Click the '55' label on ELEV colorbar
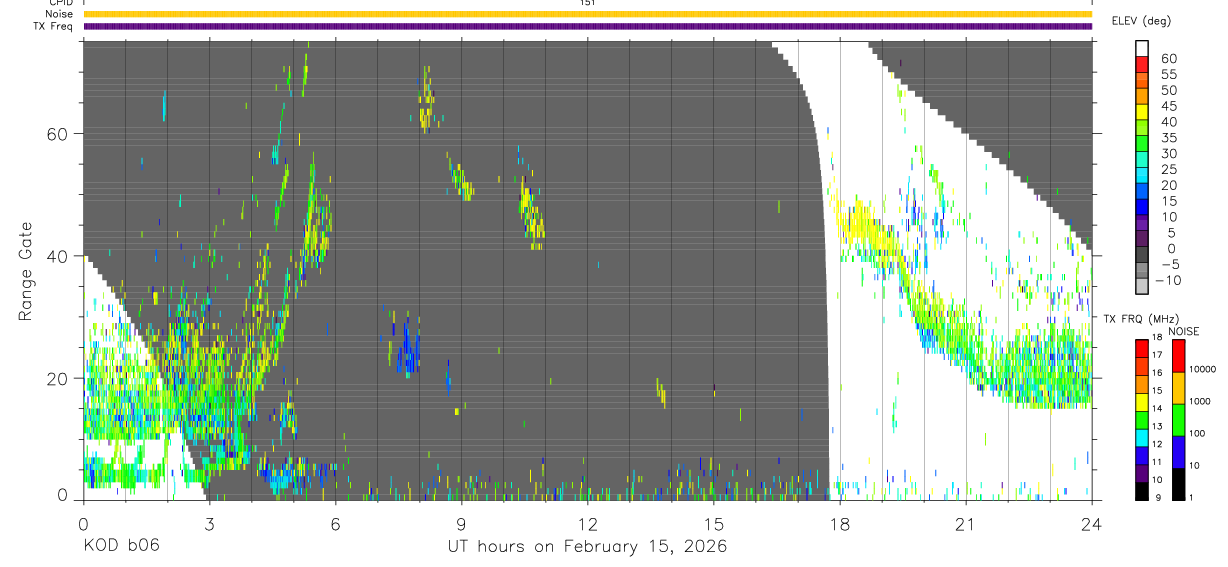 click(x=1169, y=74)
